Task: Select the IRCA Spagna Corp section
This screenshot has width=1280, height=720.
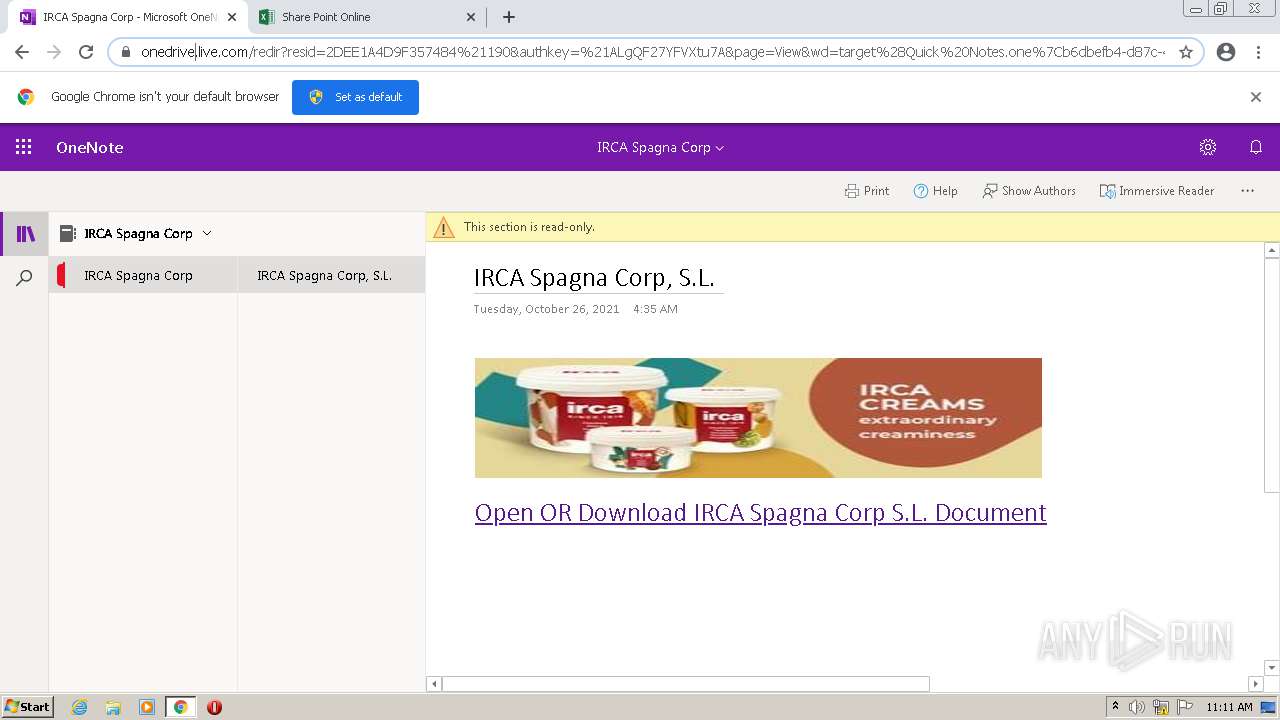Action: click(x=143, y=275)
